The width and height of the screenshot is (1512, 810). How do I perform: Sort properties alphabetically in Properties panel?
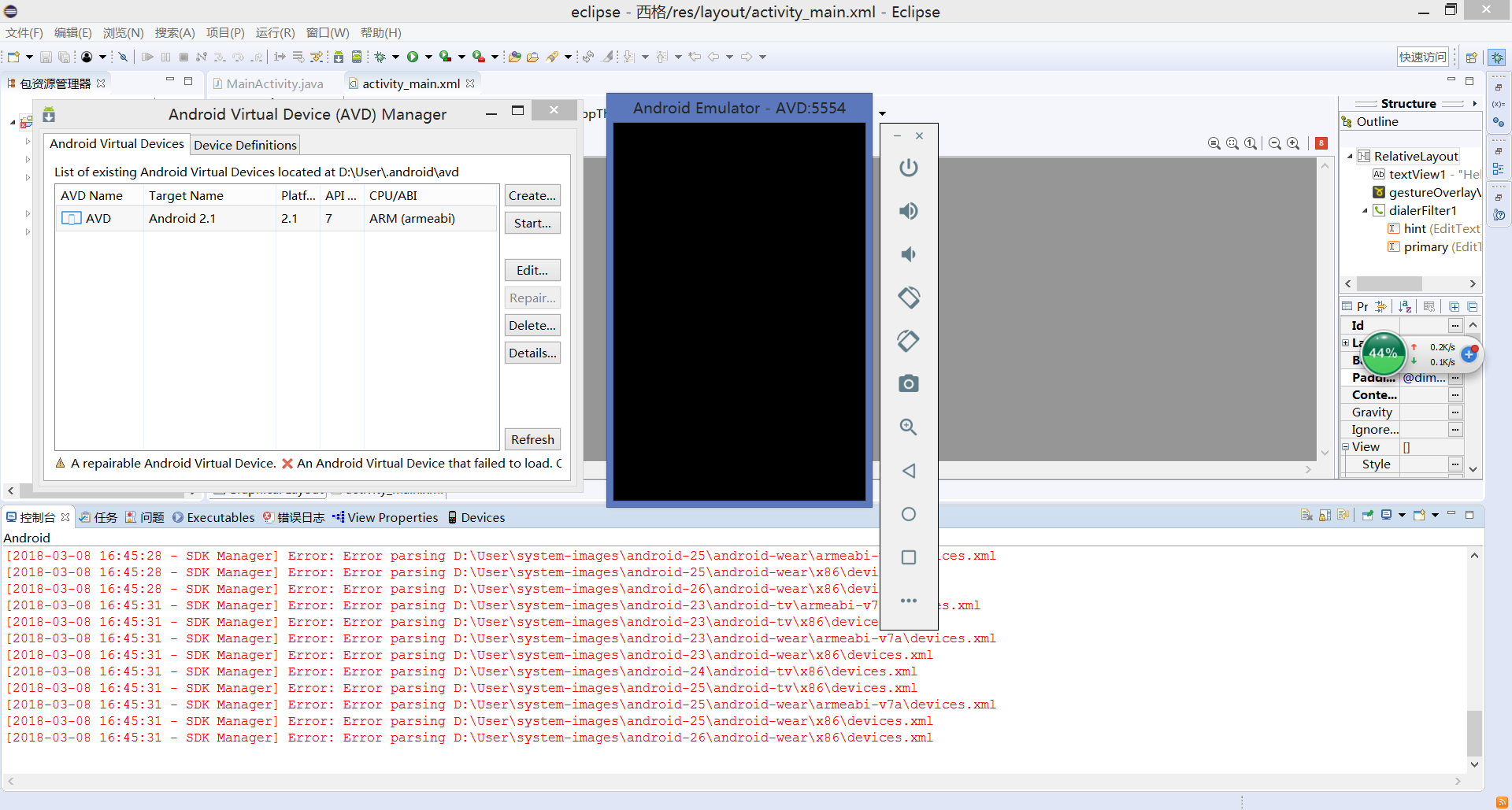coord(1405,306)
